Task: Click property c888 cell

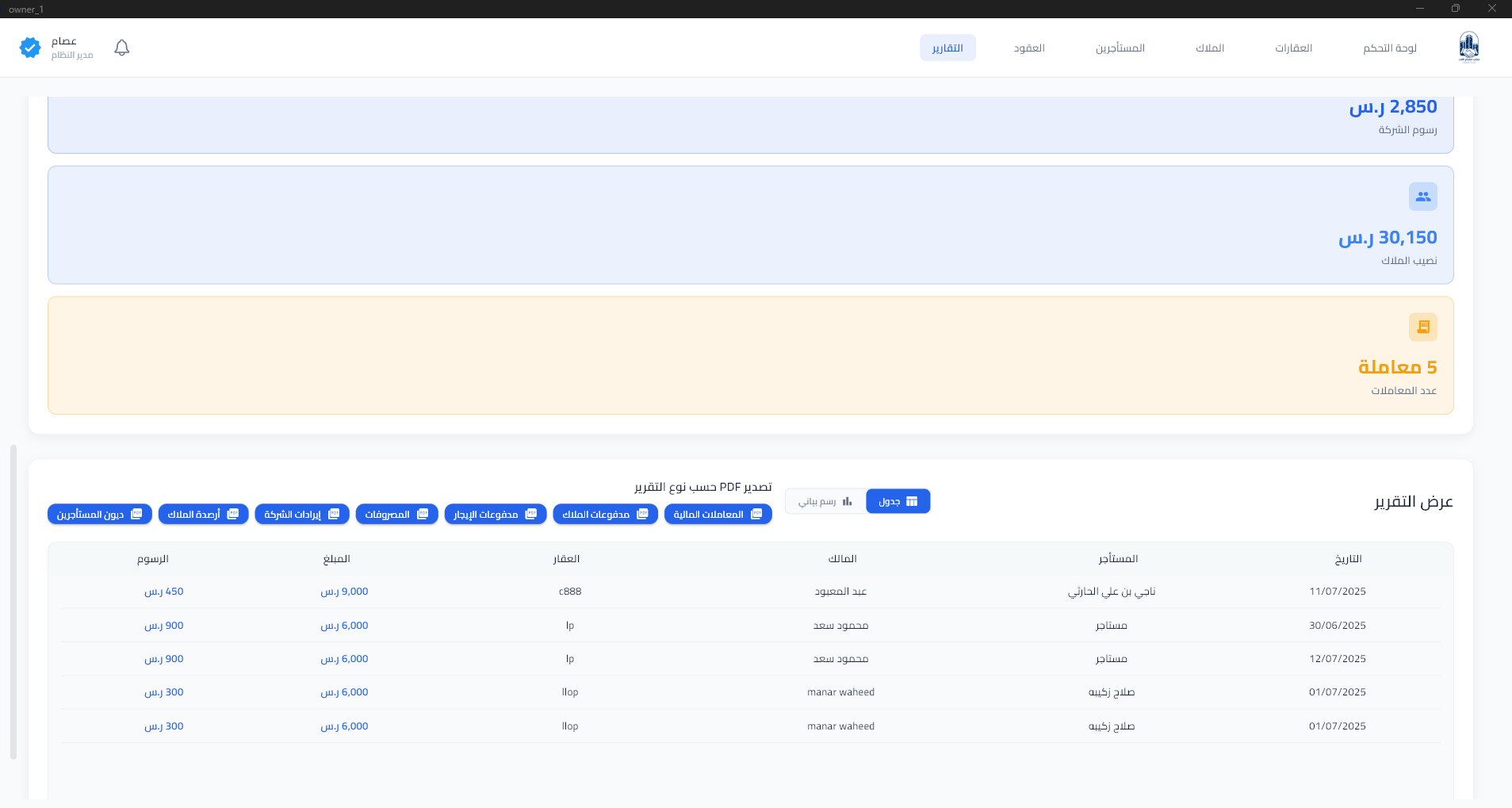Action: [x=570, y=592]
